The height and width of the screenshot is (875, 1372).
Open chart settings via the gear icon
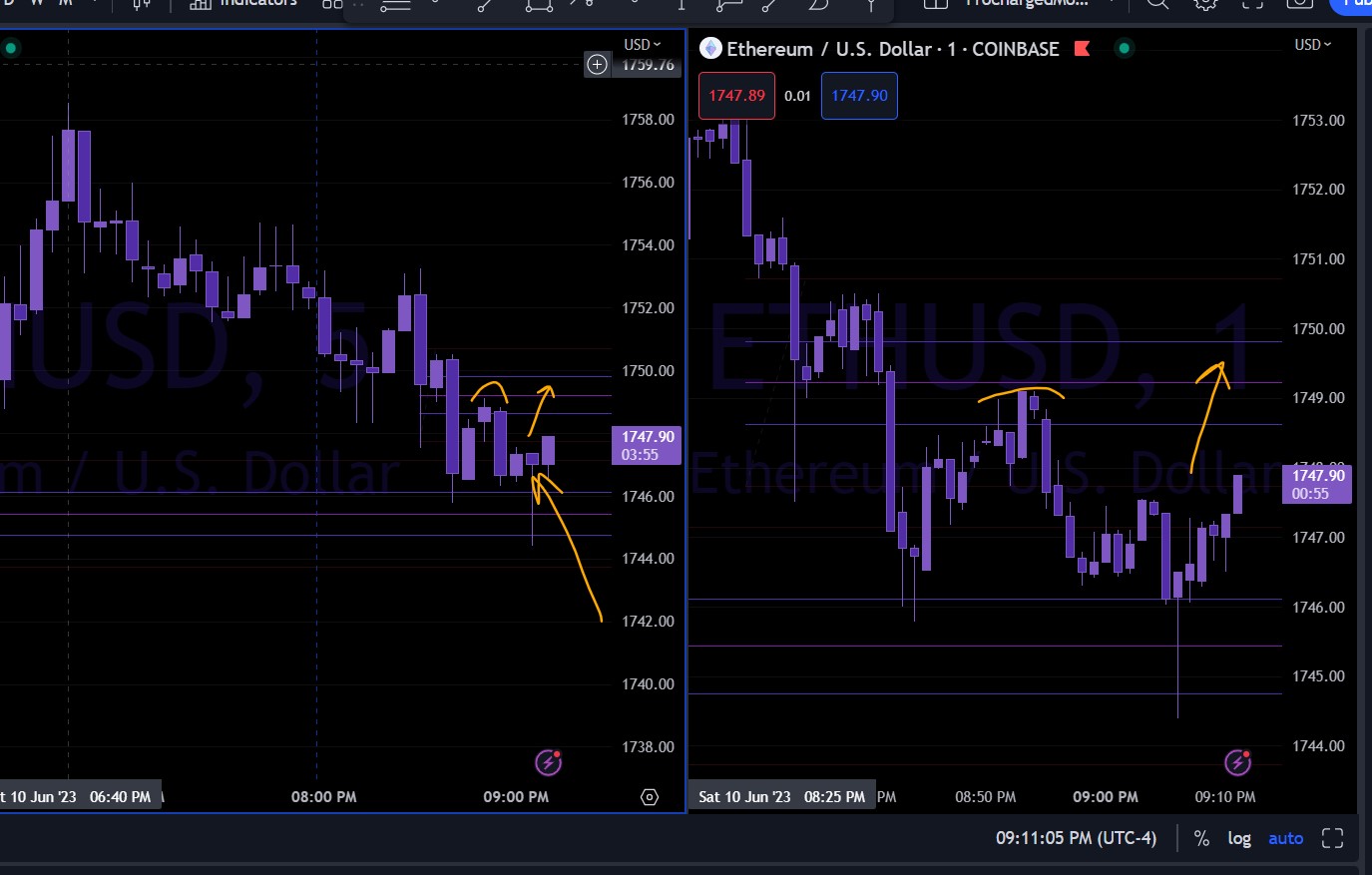click(1205, 3)
